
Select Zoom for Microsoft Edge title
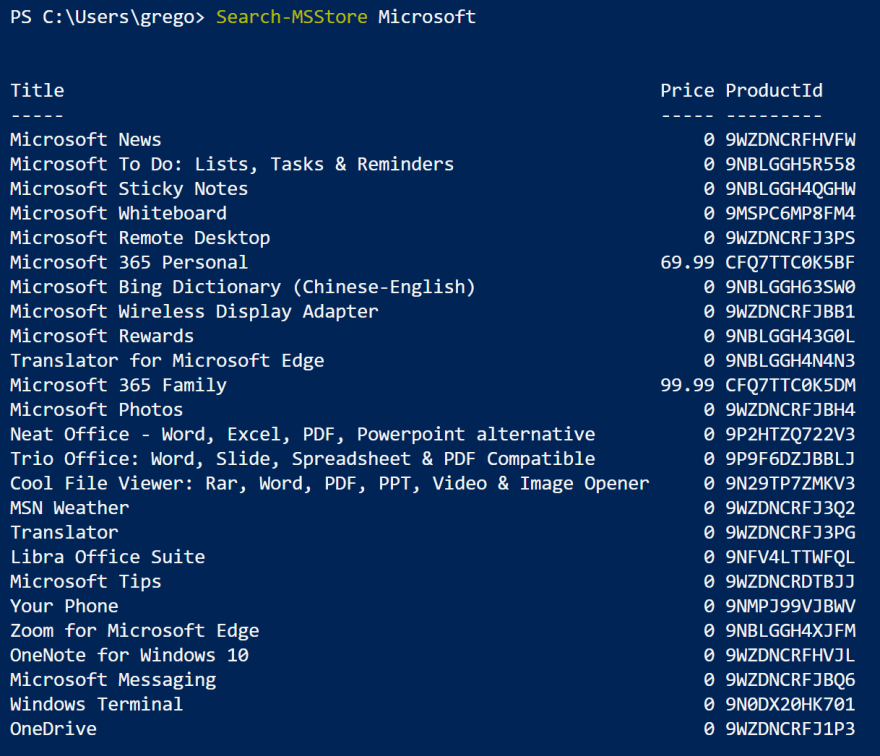tap(135, 631)
